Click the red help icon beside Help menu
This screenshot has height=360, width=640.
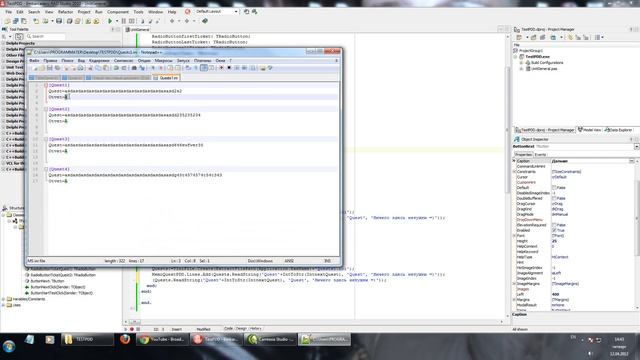pos(187,12)
